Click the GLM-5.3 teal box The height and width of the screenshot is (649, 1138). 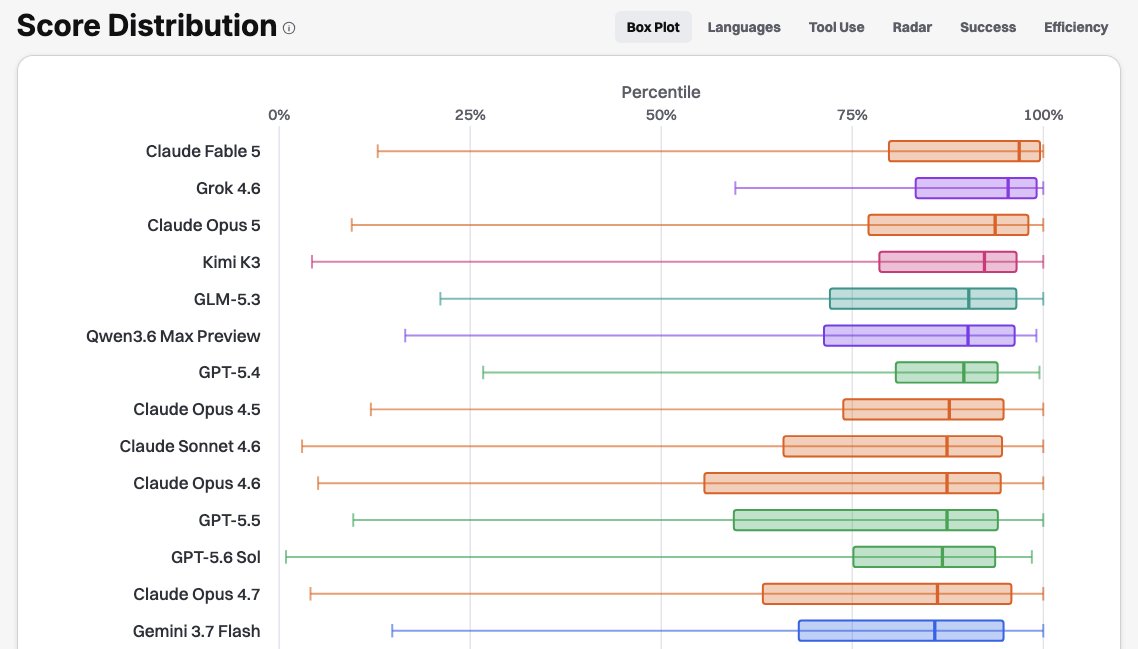point(923,298)
